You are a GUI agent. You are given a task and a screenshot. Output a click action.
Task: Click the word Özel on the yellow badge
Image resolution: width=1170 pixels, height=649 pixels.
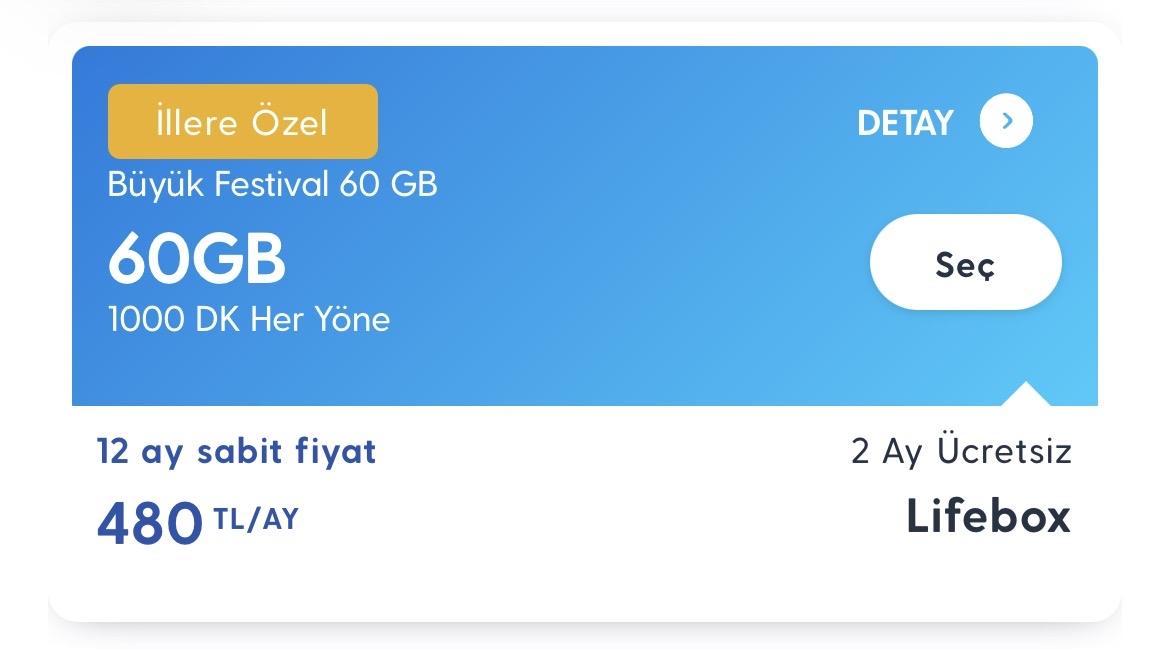[290, 122]
